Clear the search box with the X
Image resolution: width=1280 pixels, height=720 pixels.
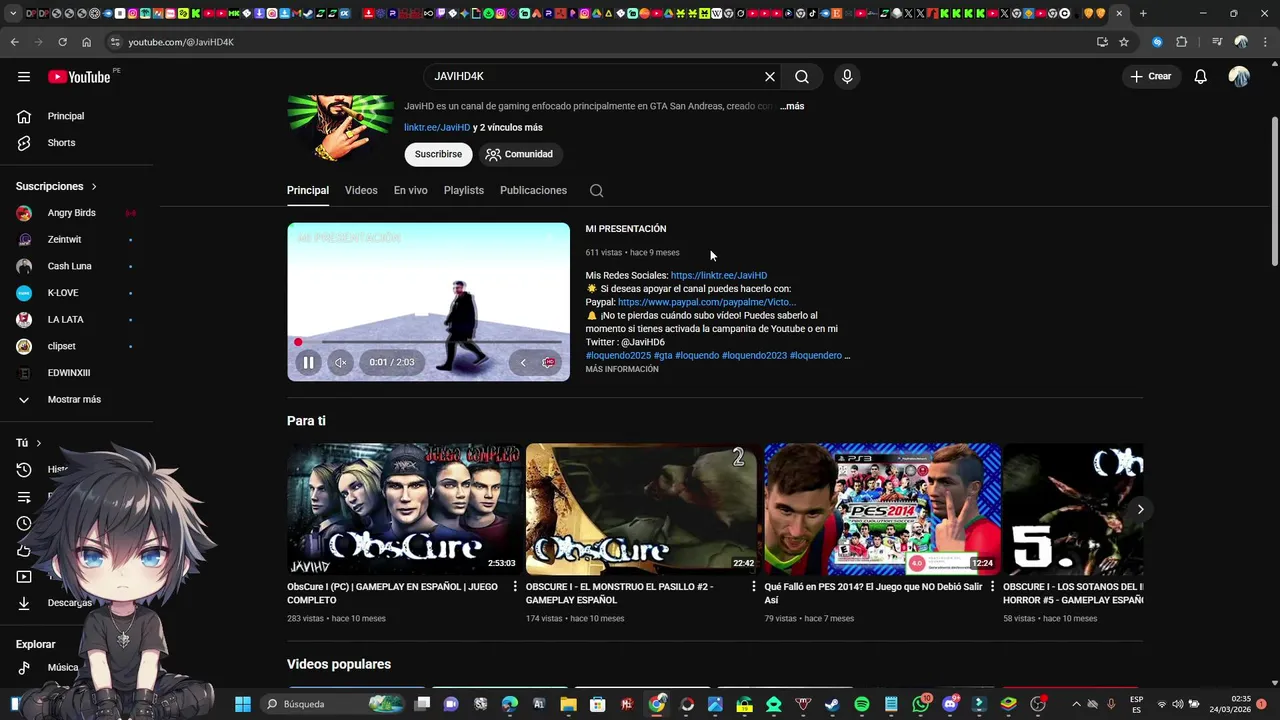[x=770, y=76]
